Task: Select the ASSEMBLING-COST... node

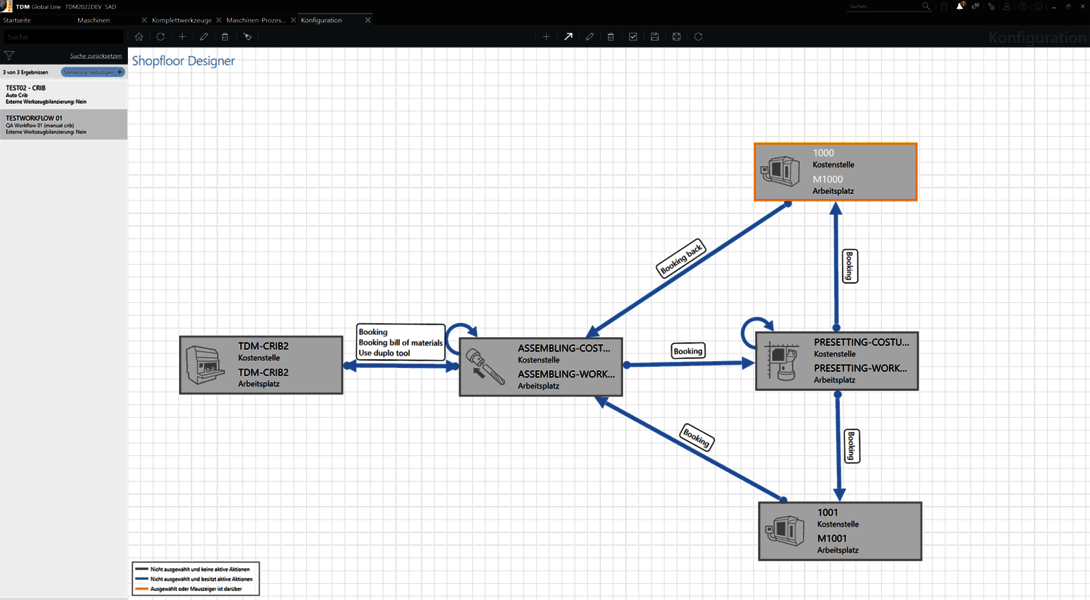Action: pos(541,367)
